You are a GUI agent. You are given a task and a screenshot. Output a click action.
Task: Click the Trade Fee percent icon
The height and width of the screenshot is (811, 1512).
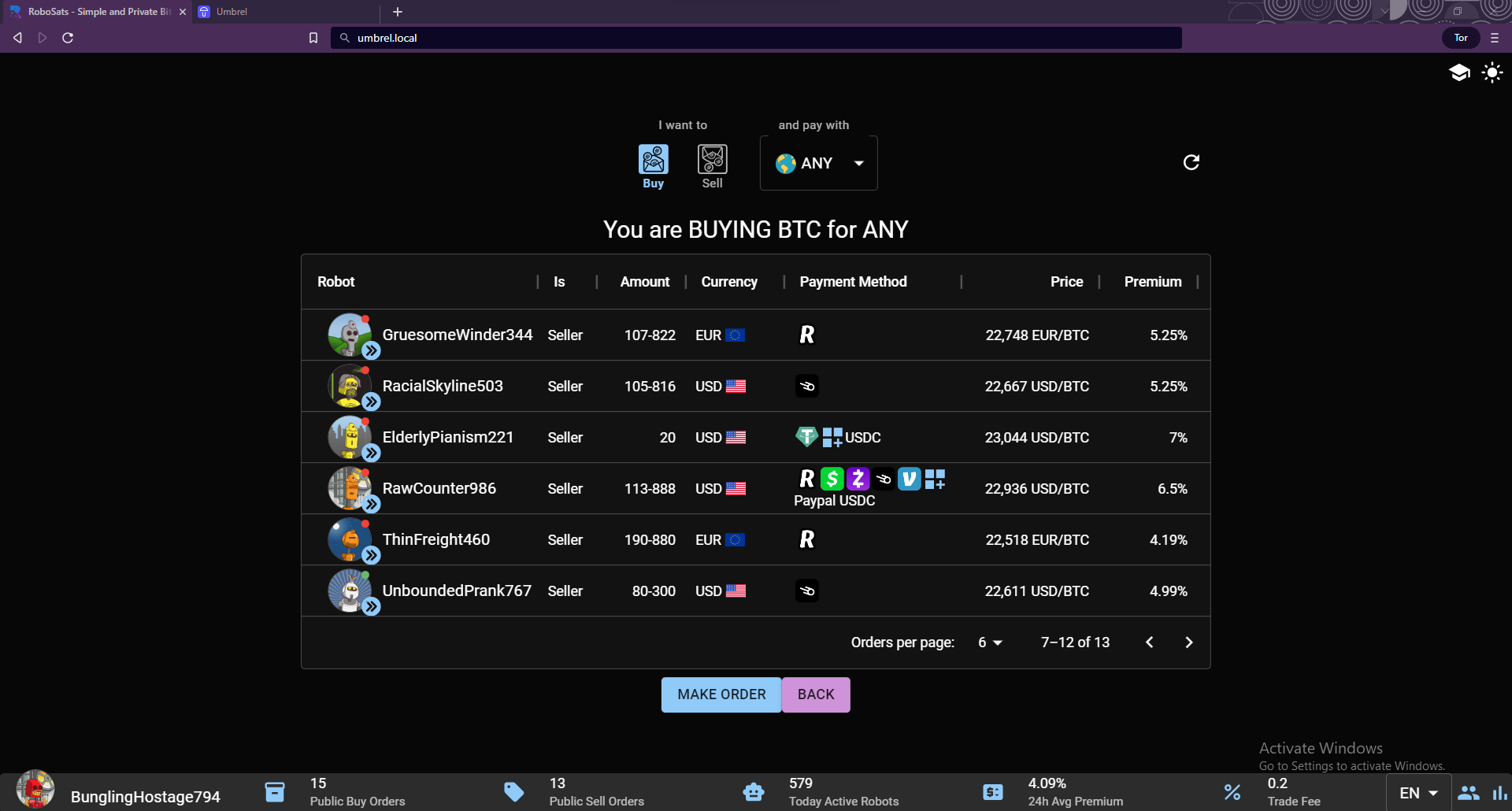pyautogui.click(x=1232, y=791)
